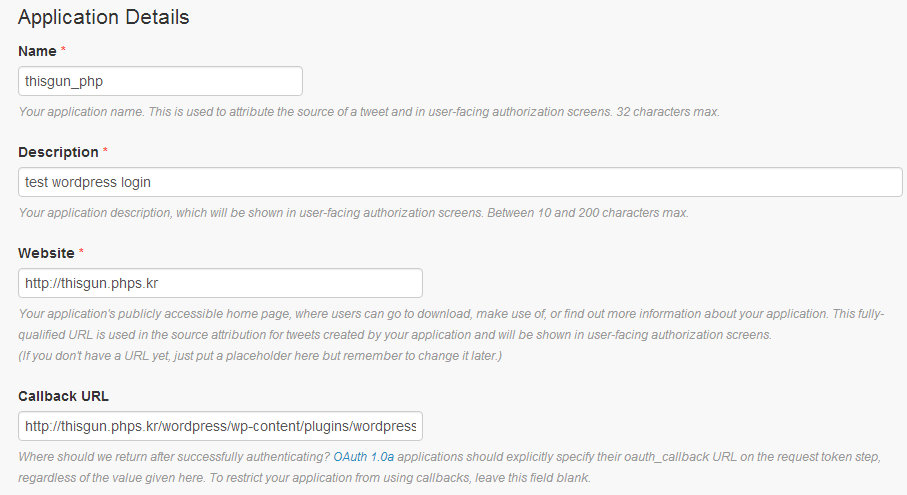Open the OAuth 1.0a link

click(365, 456)
